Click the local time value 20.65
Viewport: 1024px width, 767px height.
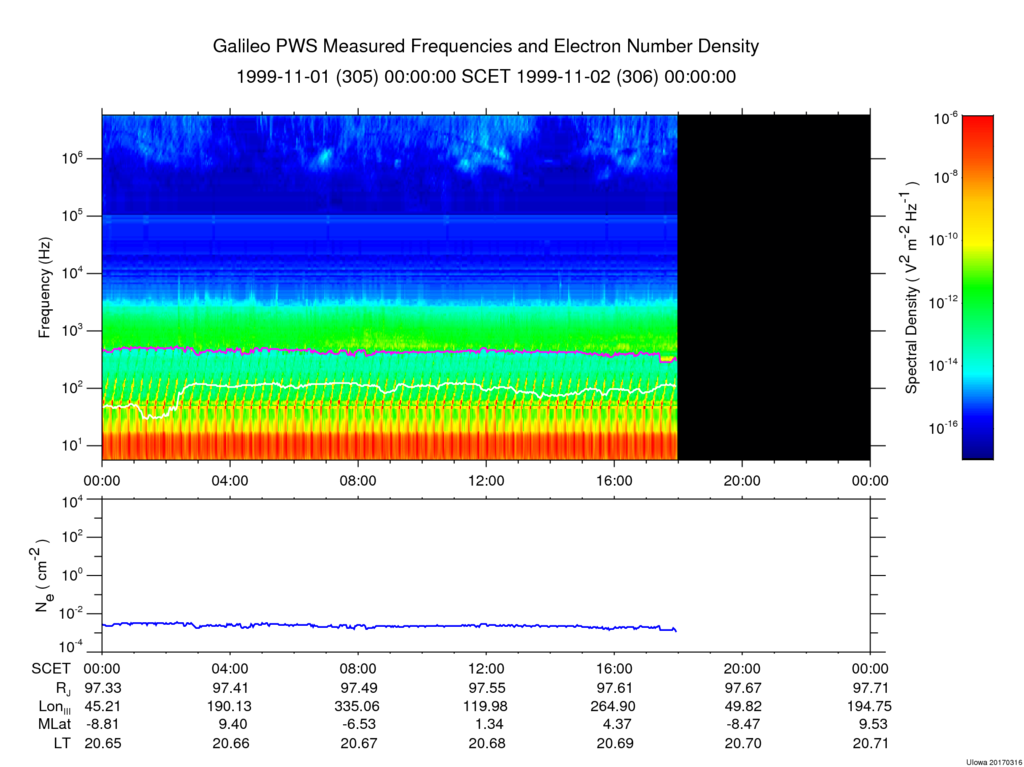tap(103, 743)
